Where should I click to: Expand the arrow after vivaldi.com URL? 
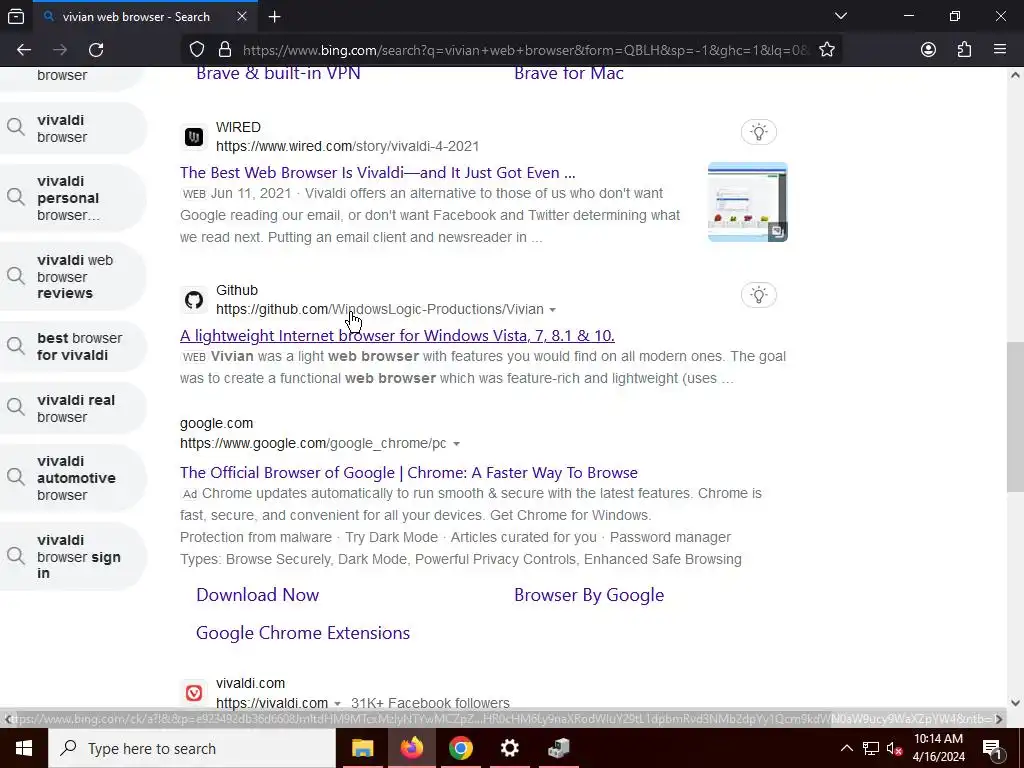pos(338,703)
